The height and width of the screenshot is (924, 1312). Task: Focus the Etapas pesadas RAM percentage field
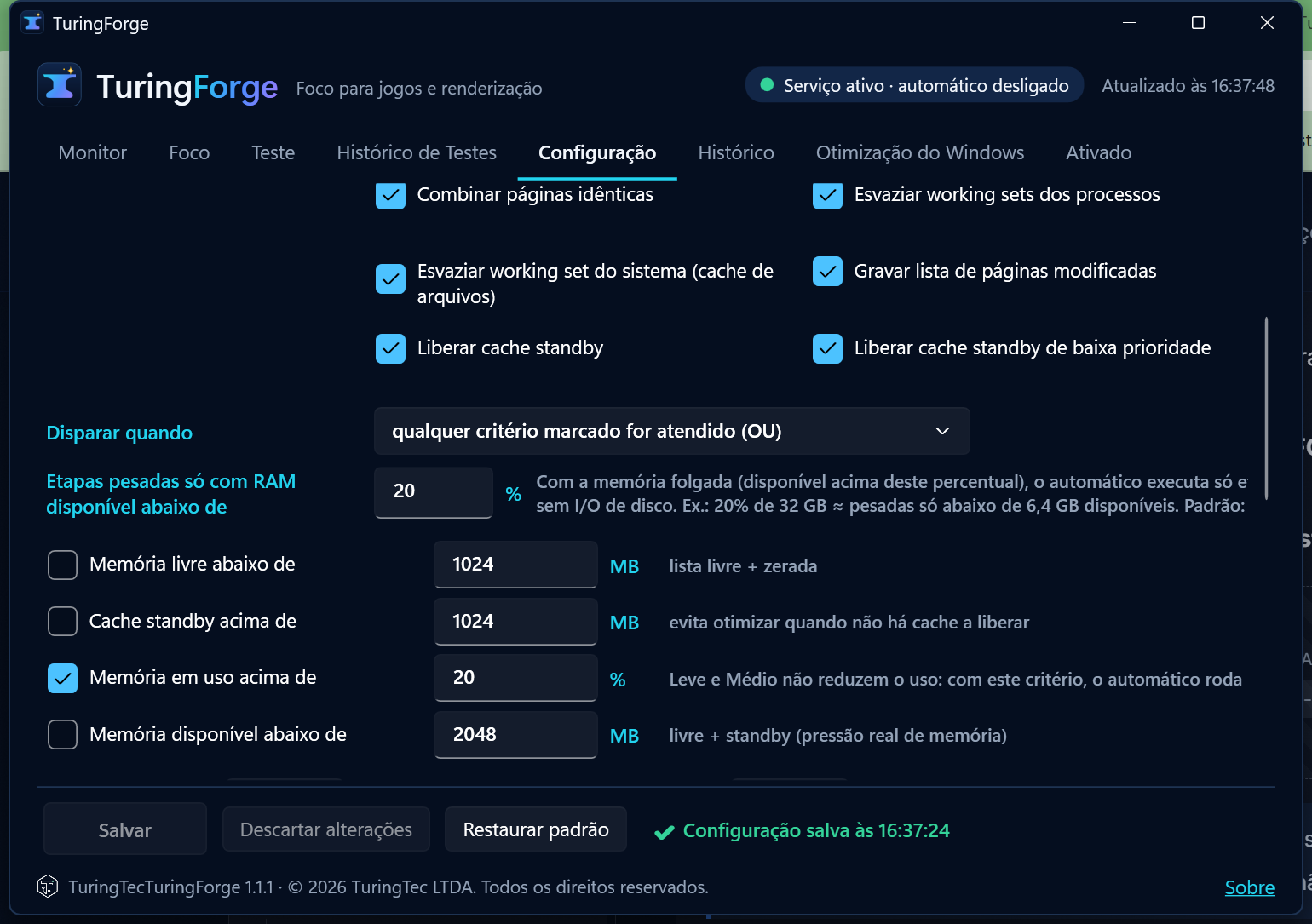[434, 491]
